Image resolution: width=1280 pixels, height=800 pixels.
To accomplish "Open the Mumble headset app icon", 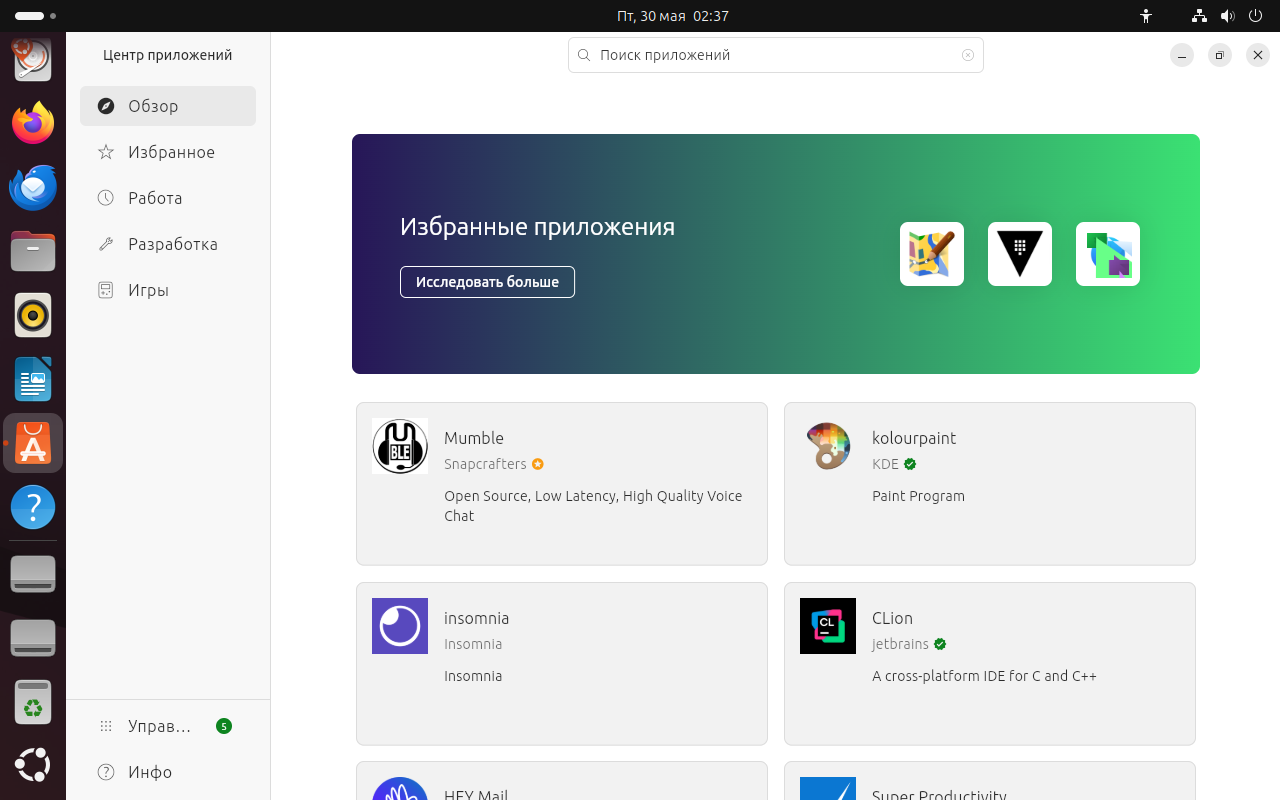I will (x=400, y=446).
